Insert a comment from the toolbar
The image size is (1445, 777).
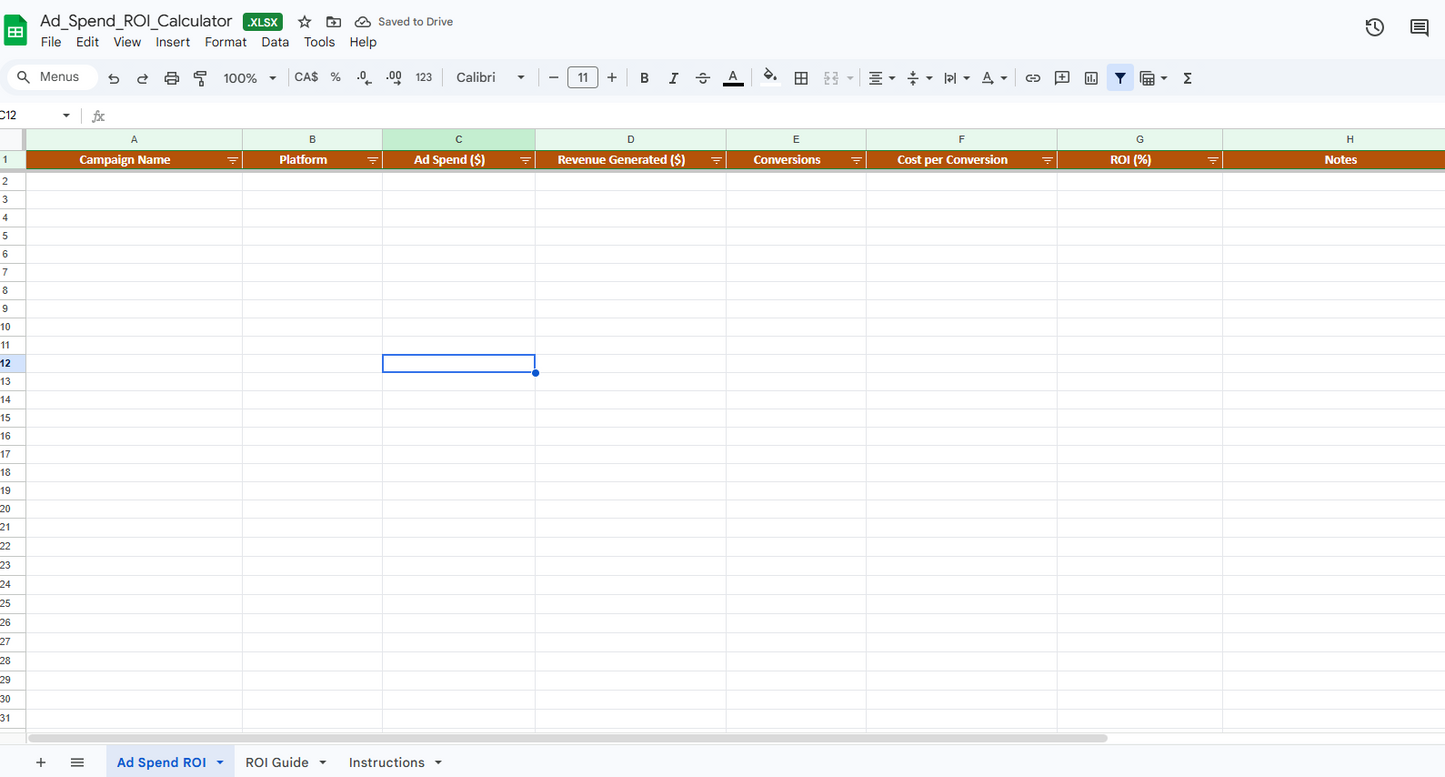pyautogui.click(x=1061, y=77)
